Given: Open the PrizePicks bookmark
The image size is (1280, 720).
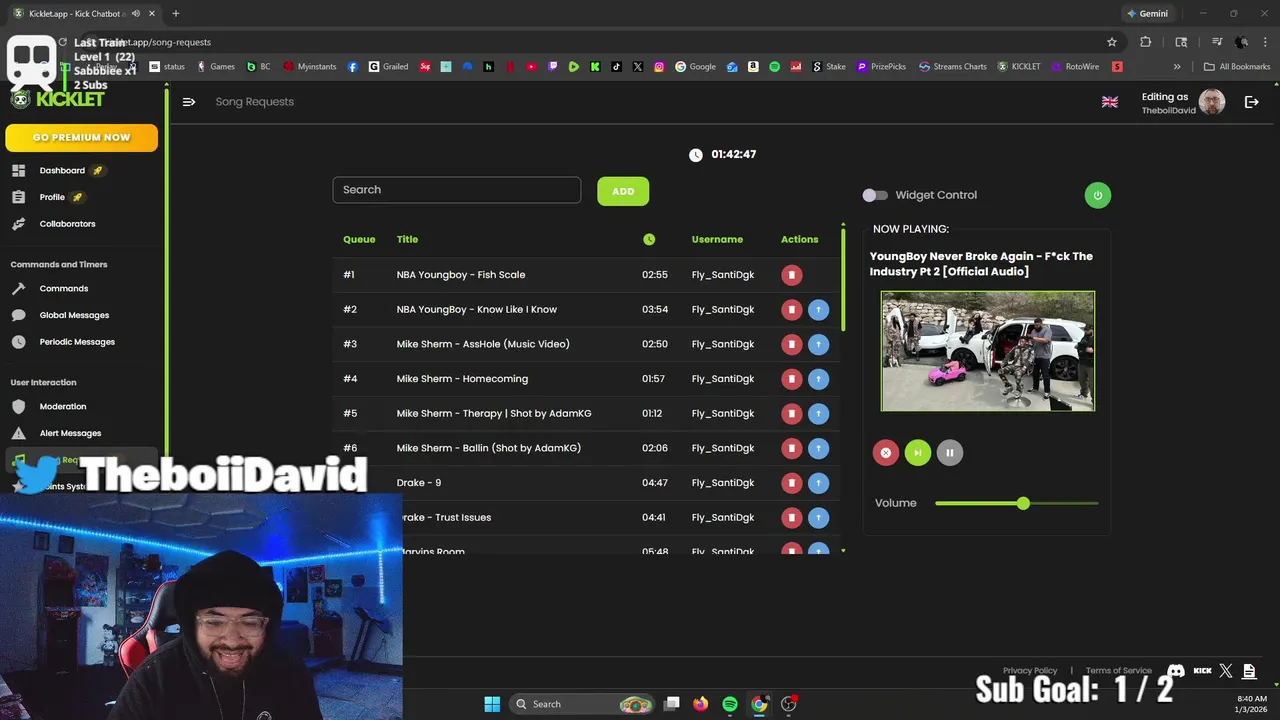Looking at the screenshot, I should [881, 67].
